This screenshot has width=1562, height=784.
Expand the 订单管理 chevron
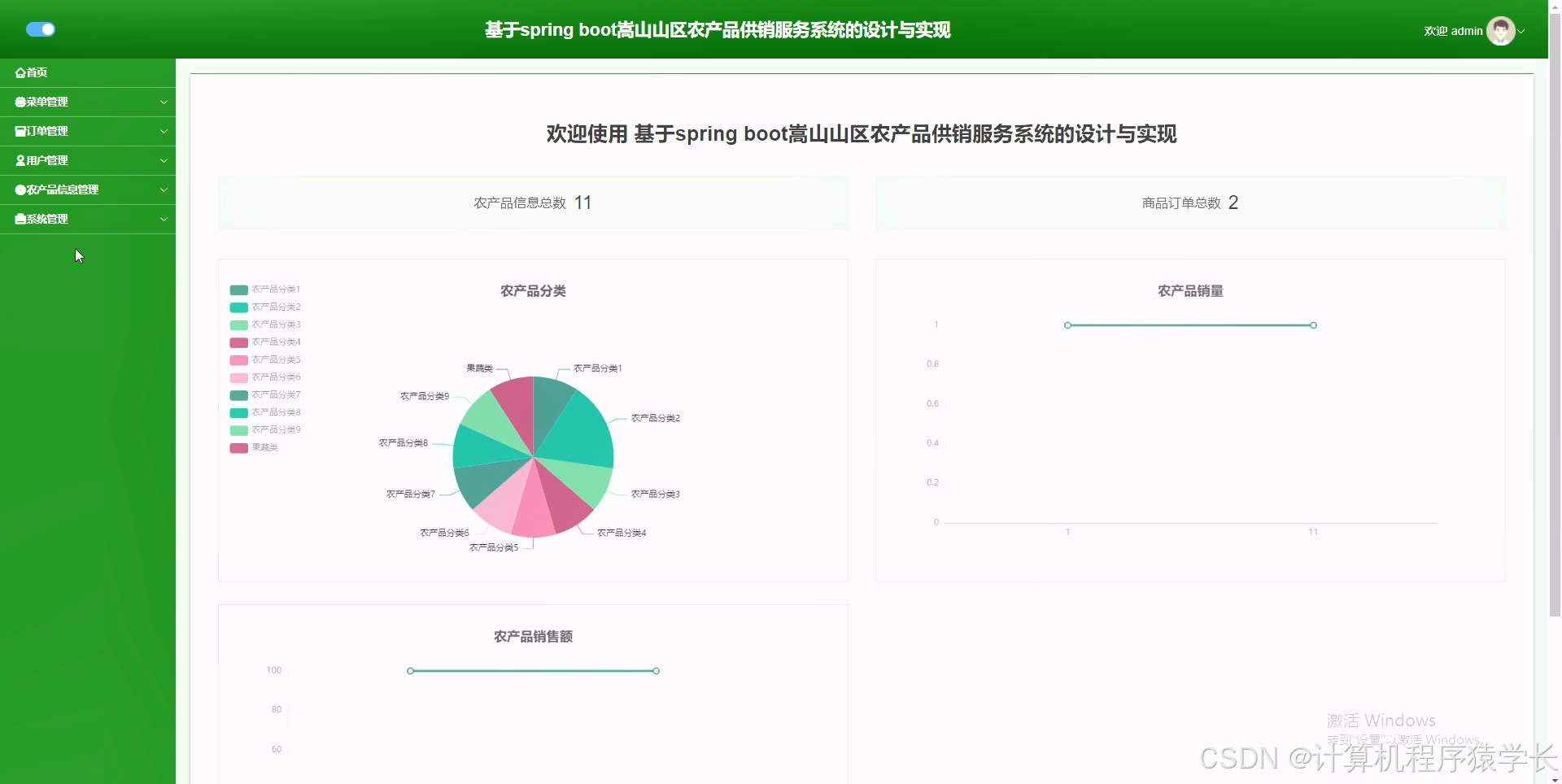[164, 131]
